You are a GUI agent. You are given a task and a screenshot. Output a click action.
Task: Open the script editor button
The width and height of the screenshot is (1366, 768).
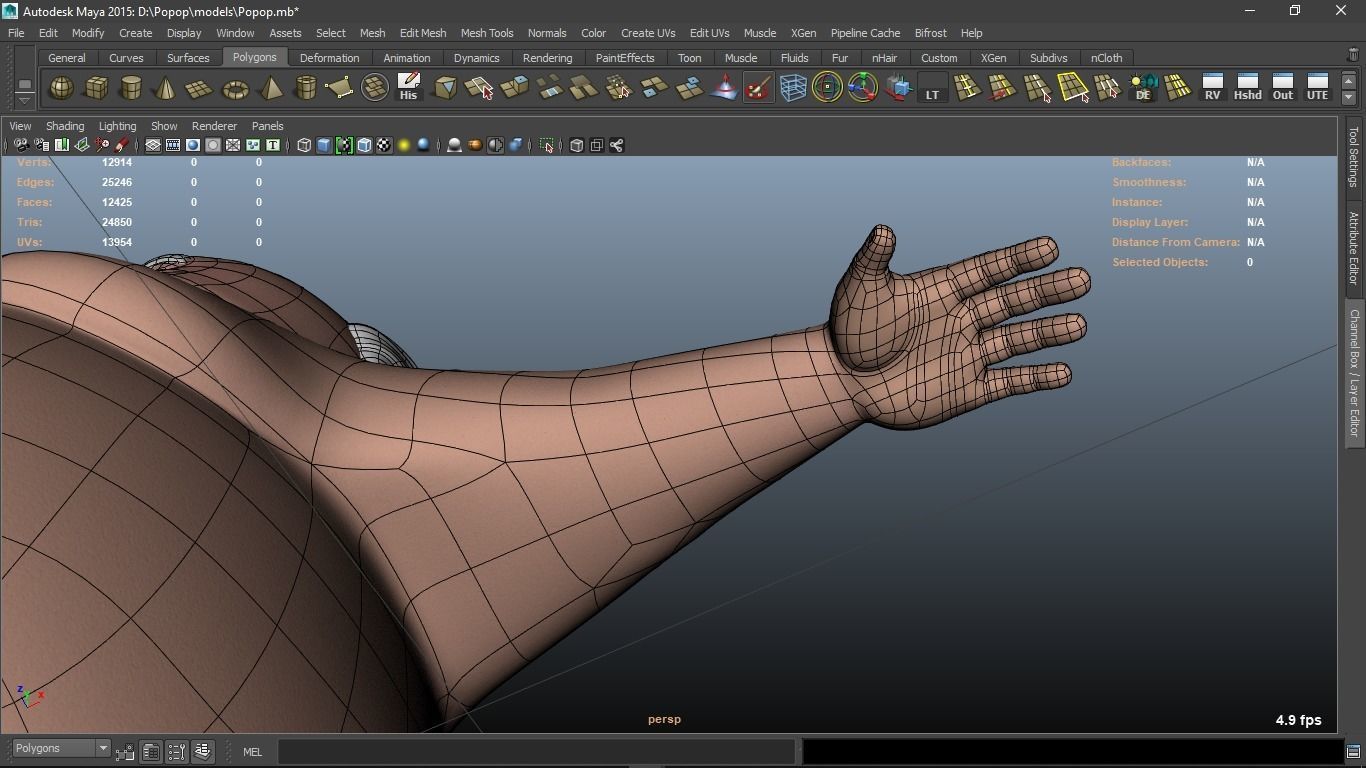pos(1353,752)
